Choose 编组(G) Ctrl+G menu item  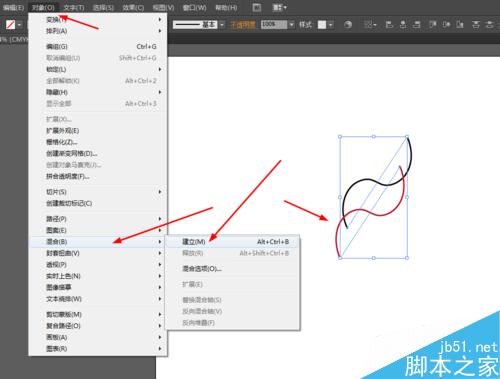98,47
